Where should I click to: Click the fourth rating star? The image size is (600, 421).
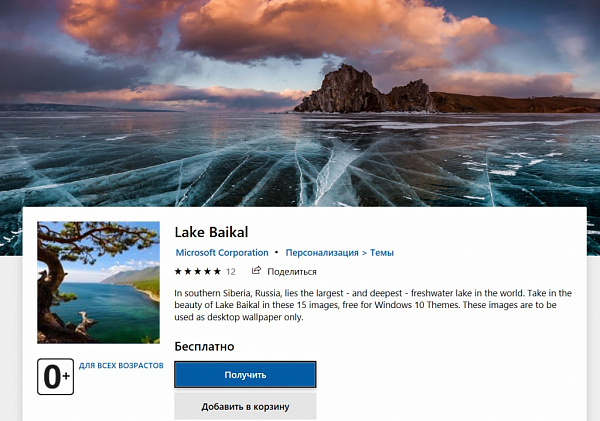[x=207, y=271]
